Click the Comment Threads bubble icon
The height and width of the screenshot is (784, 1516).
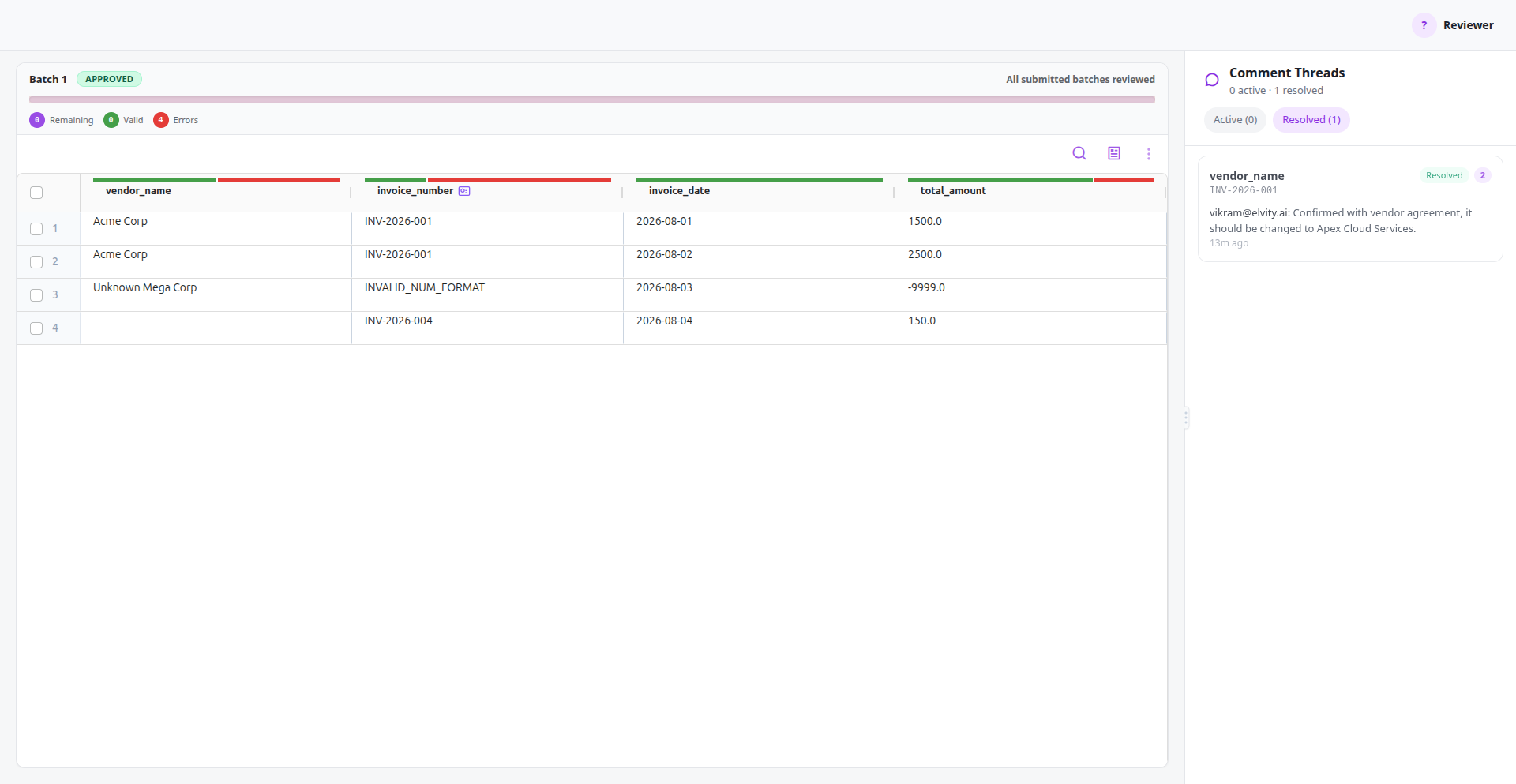pyautogui.click(x=1212, y=80)
